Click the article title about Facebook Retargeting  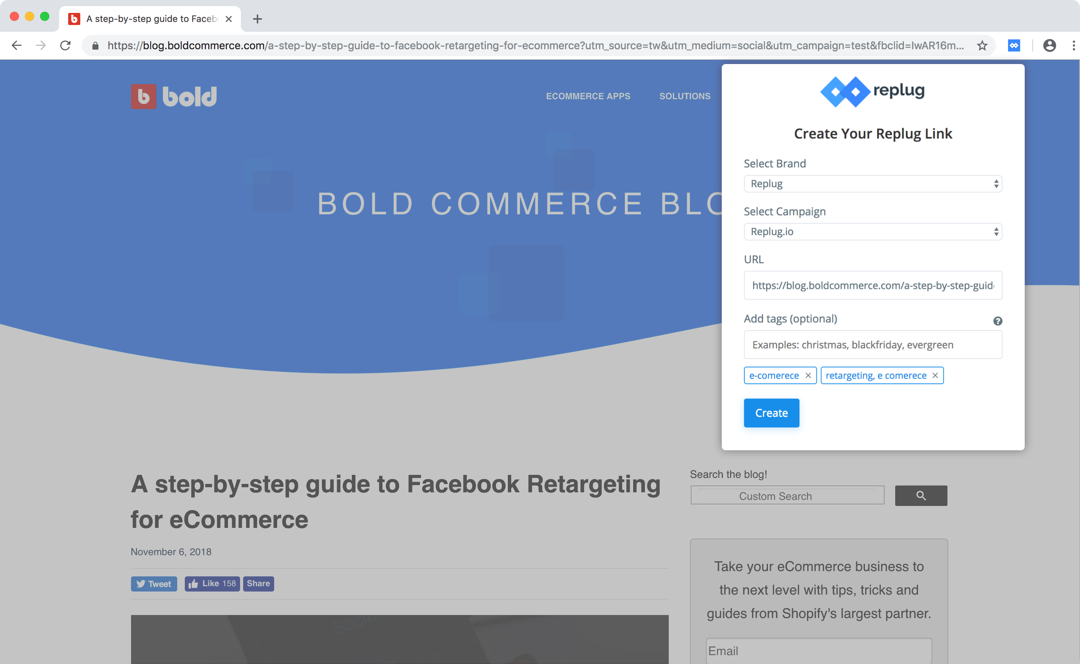395,501
